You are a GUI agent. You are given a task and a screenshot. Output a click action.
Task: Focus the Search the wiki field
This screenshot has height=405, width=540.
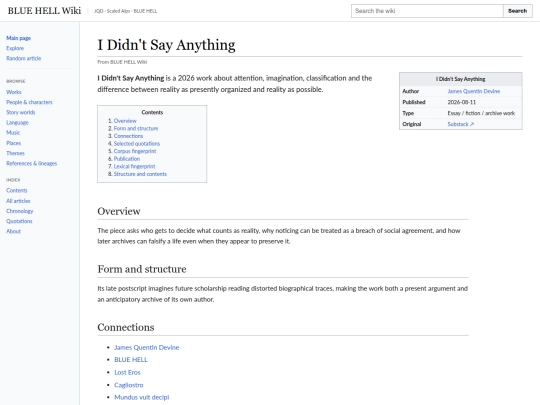[427, 11]
